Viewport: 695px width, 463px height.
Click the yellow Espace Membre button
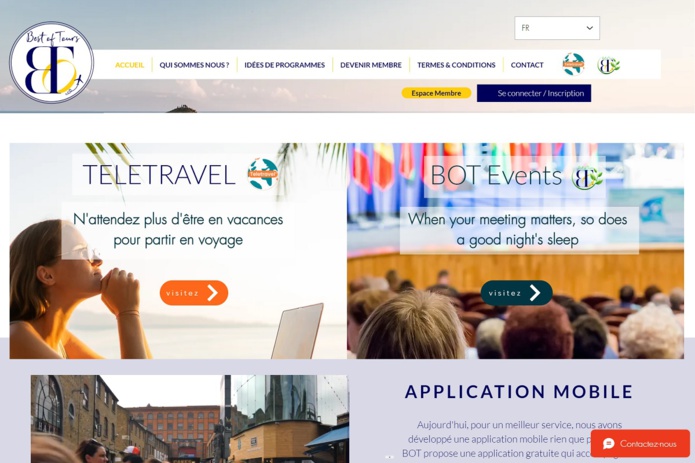pos(436,93)
